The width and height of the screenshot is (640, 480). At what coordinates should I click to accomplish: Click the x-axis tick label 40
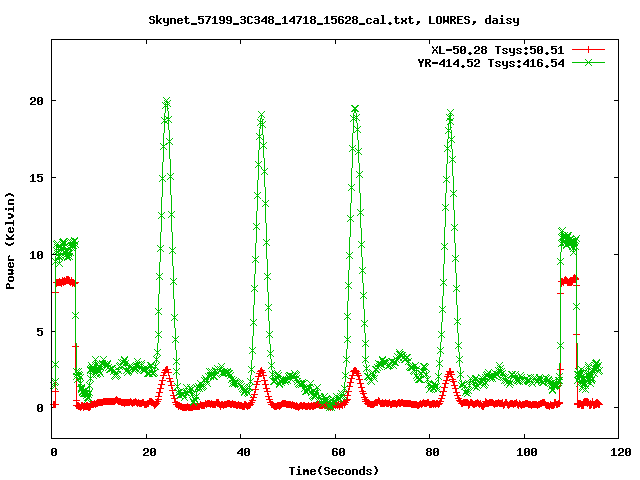tap(243, 452)
